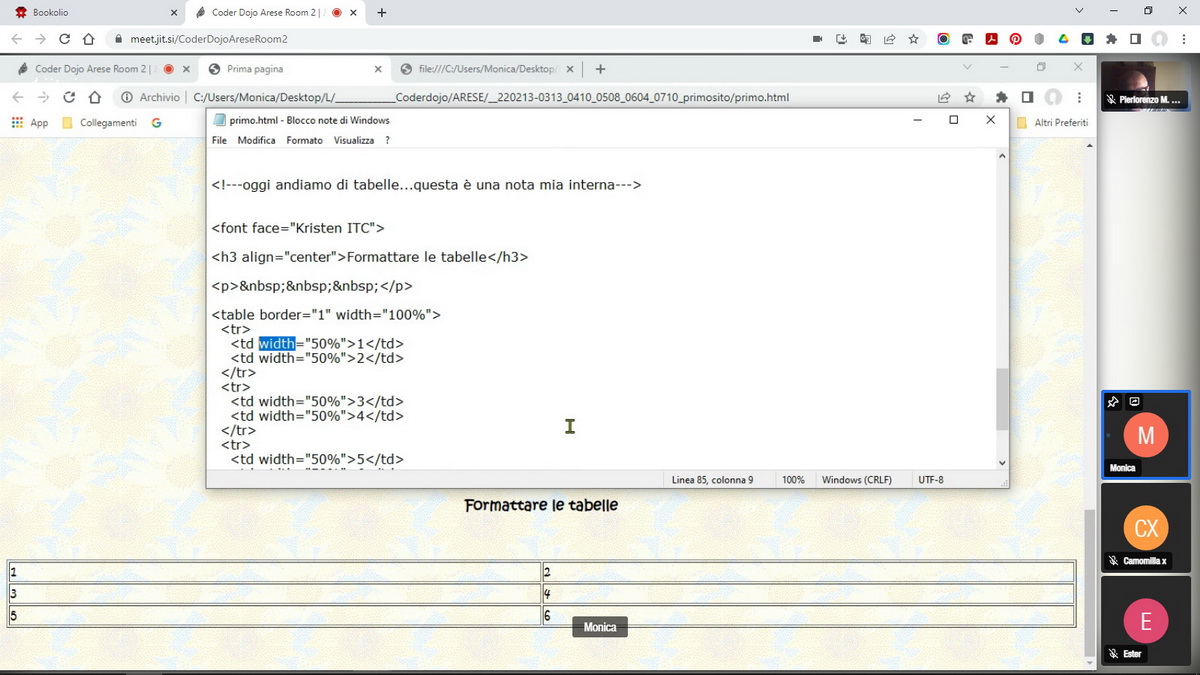Click table cell containing 5

tap(275, 615)
